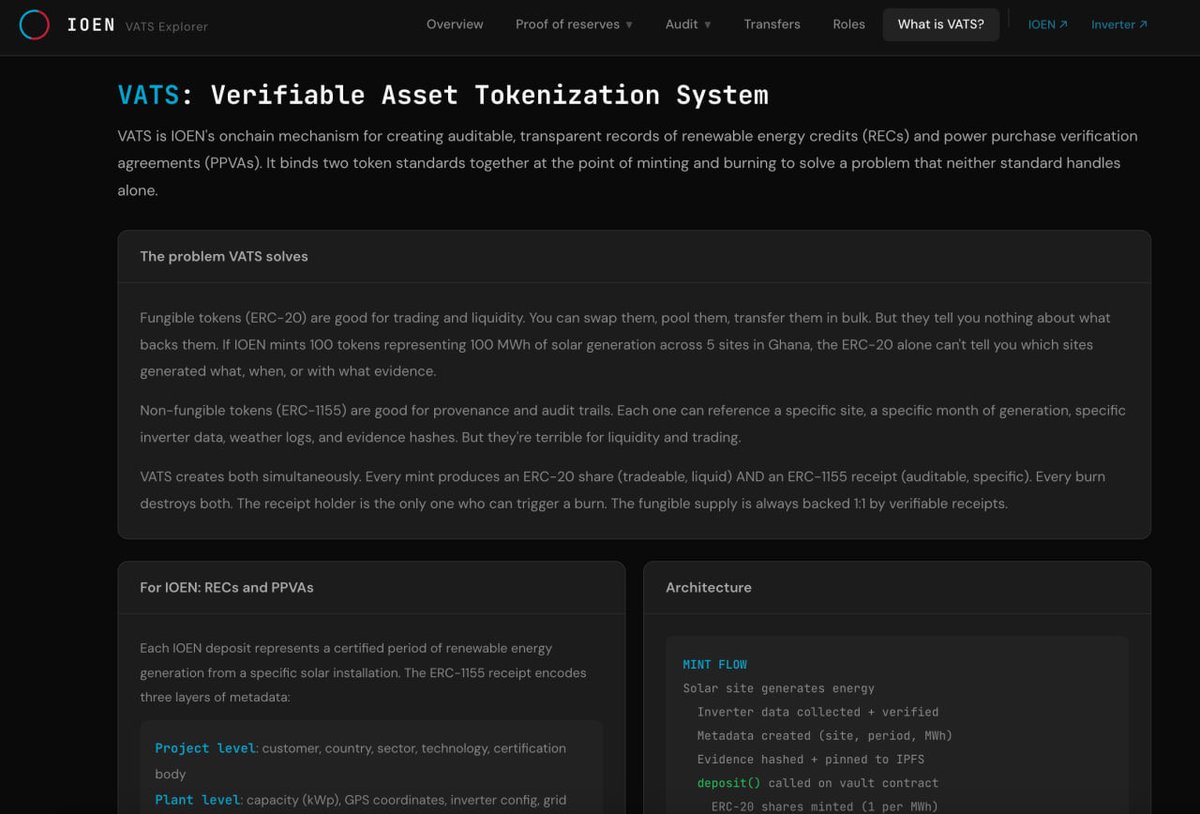1200x814 pixels.
Task: Expand the Proof of reserves dropdown
Action: (574, 24)
